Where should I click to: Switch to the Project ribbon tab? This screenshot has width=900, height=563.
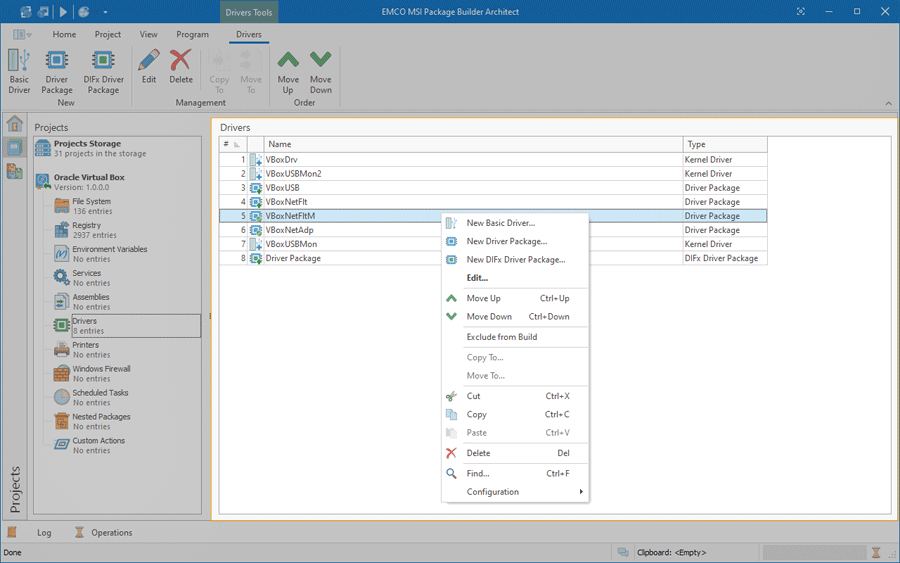[107, 34]
